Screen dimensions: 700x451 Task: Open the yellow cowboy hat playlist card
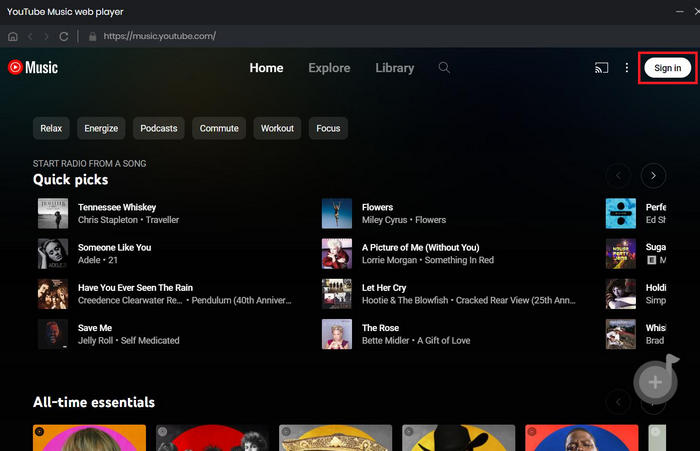click(458, 438)
